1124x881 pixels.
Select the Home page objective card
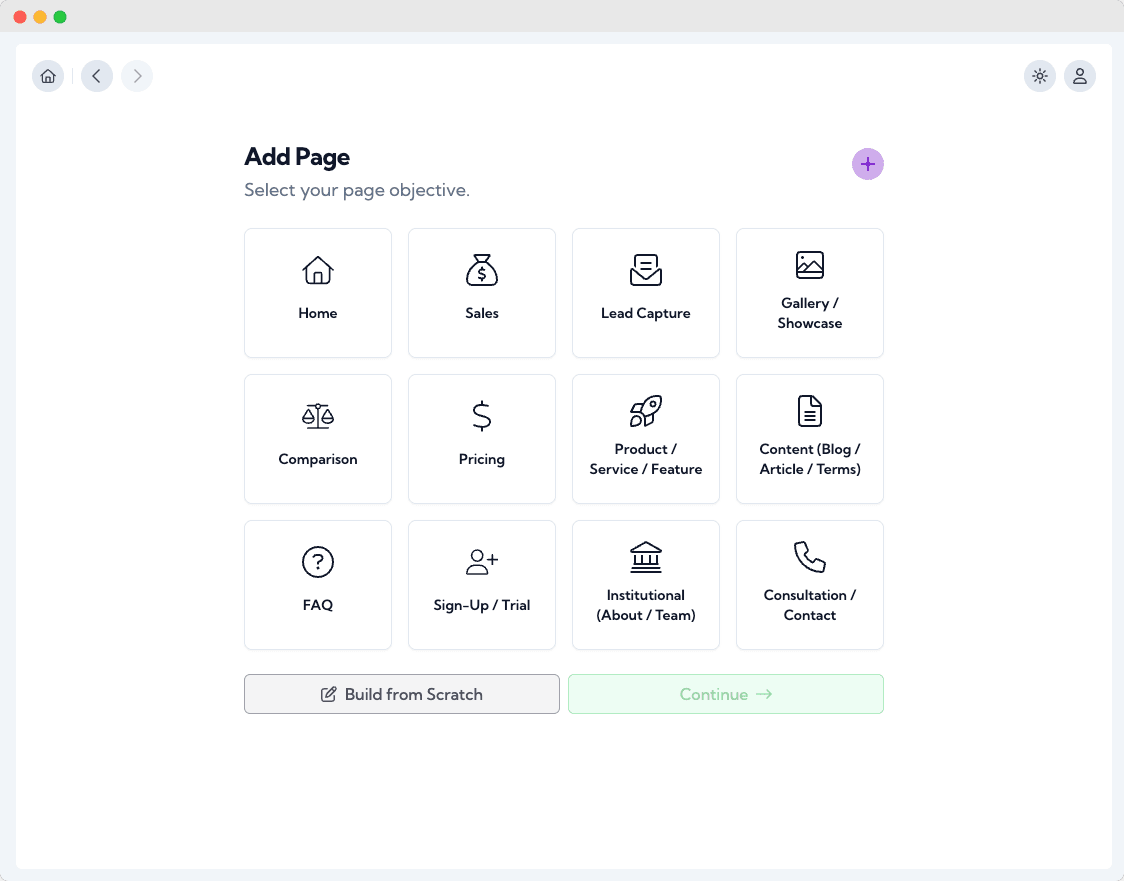pyautogui.click(x=318, y=293)
